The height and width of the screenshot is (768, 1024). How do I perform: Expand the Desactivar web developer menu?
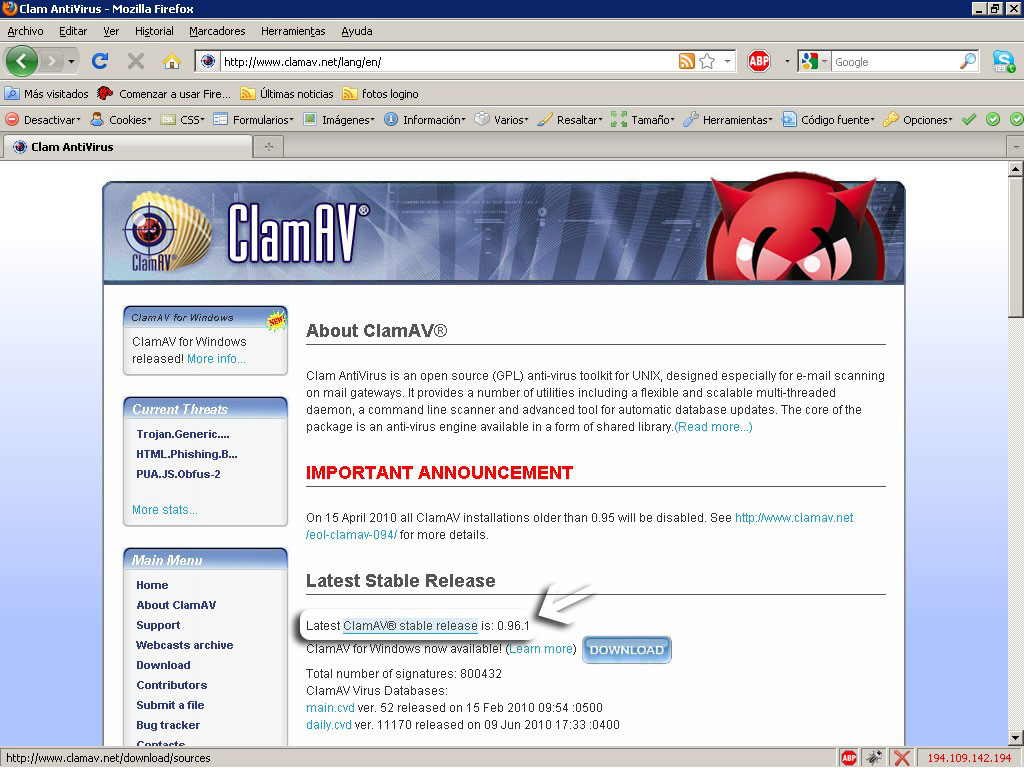(43, 120)
